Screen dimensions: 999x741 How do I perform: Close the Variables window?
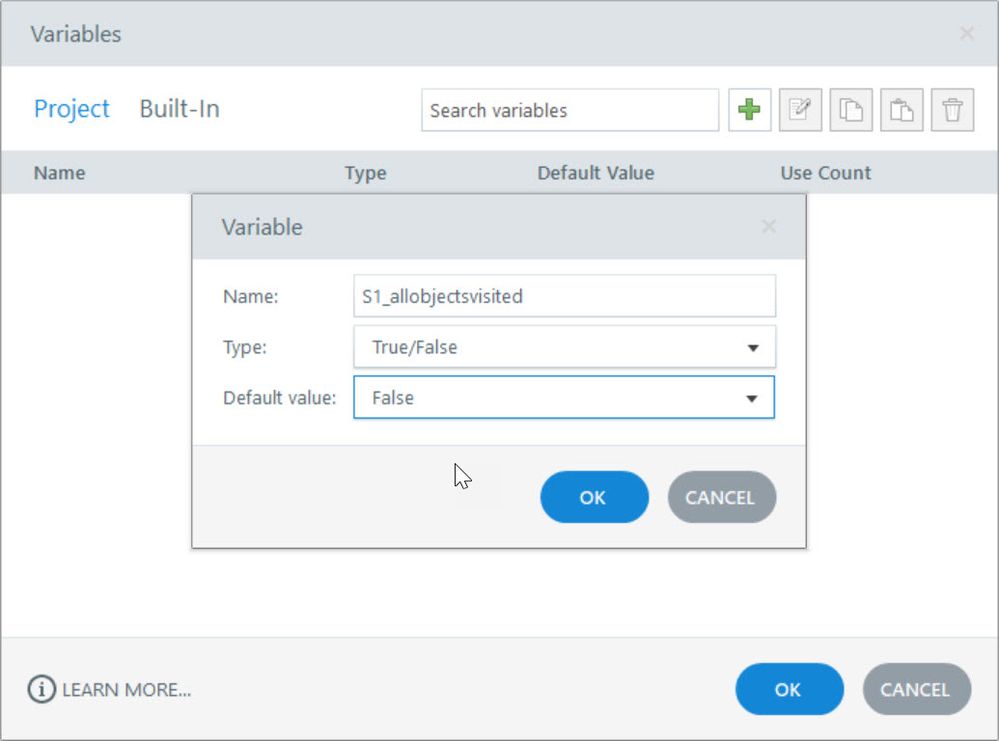coord(967,34)
